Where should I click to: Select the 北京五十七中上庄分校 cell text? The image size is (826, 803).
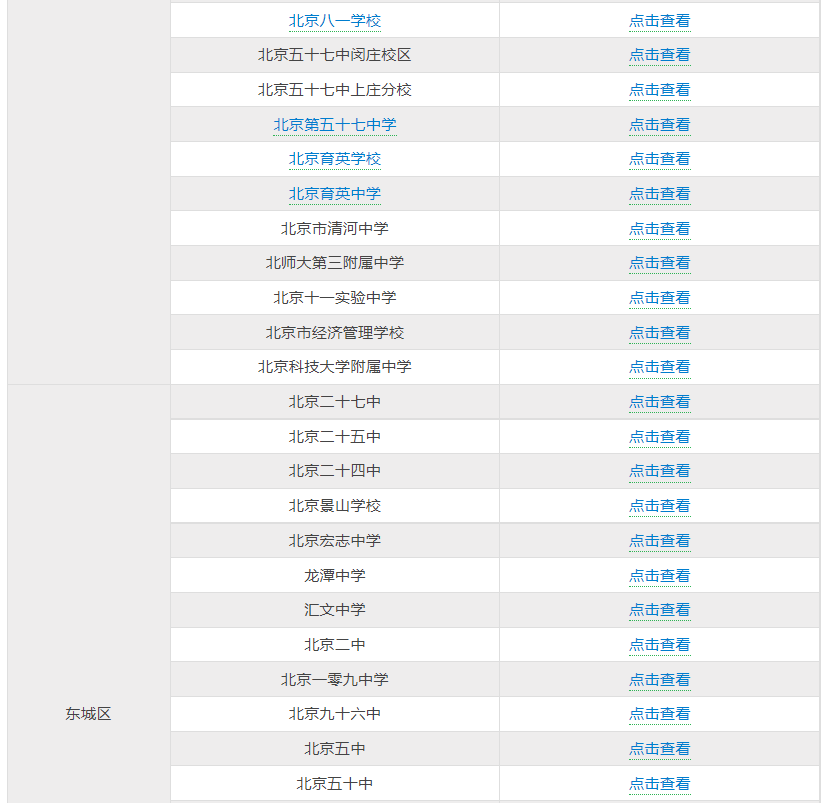335,90
